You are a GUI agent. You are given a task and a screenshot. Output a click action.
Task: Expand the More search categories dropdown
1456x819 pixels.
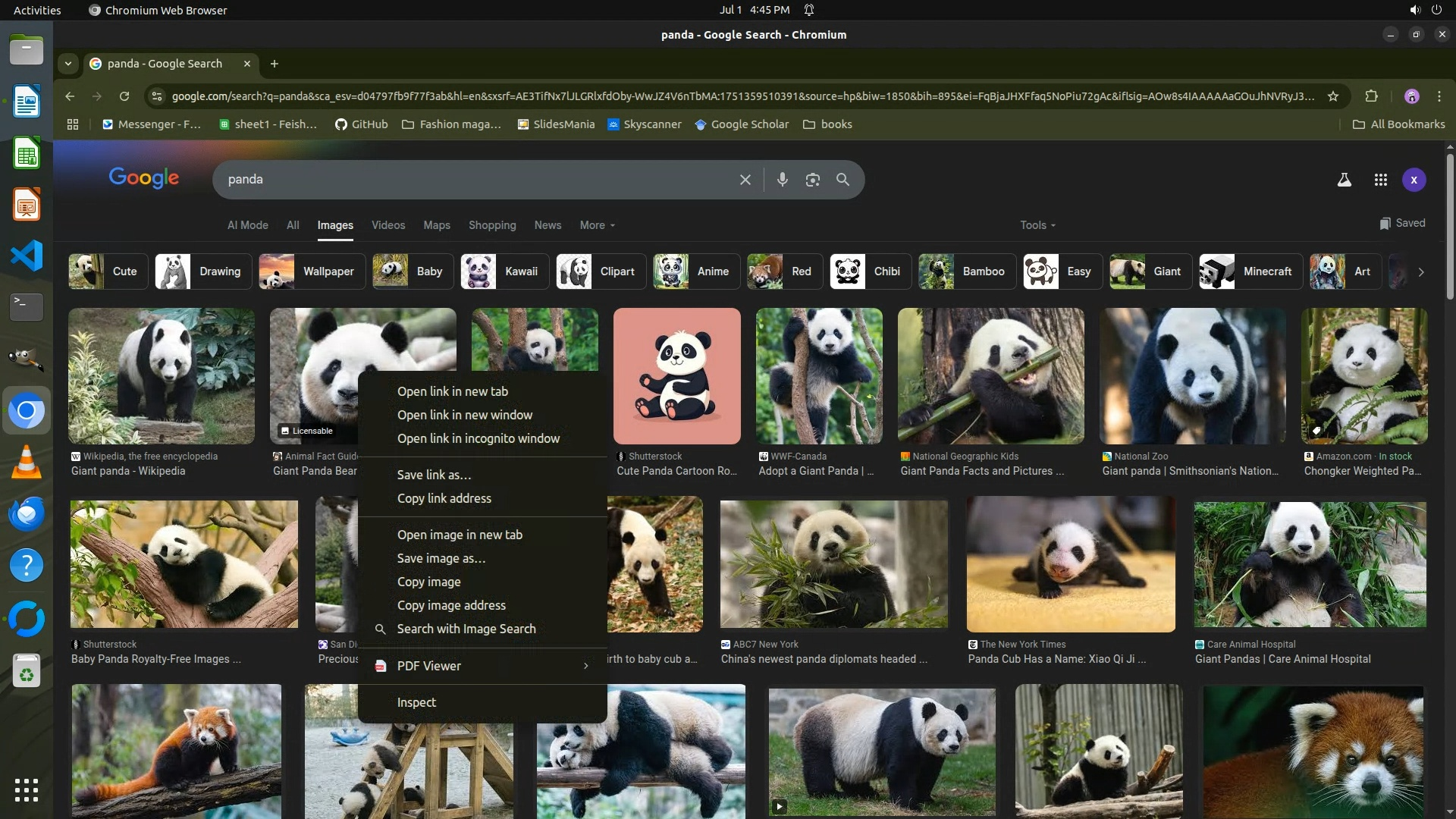[597, 225]
